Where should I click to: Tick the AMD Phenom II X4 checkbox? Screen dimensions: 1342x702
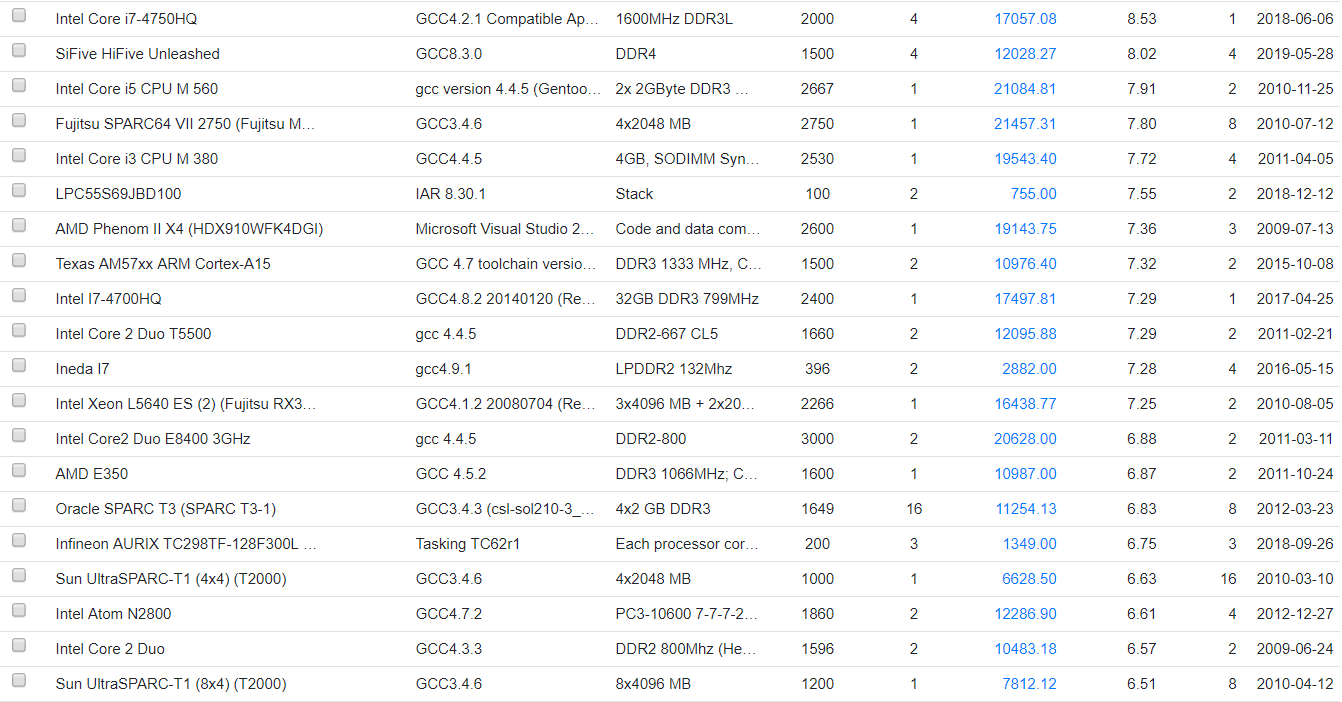tap(19, 226)
